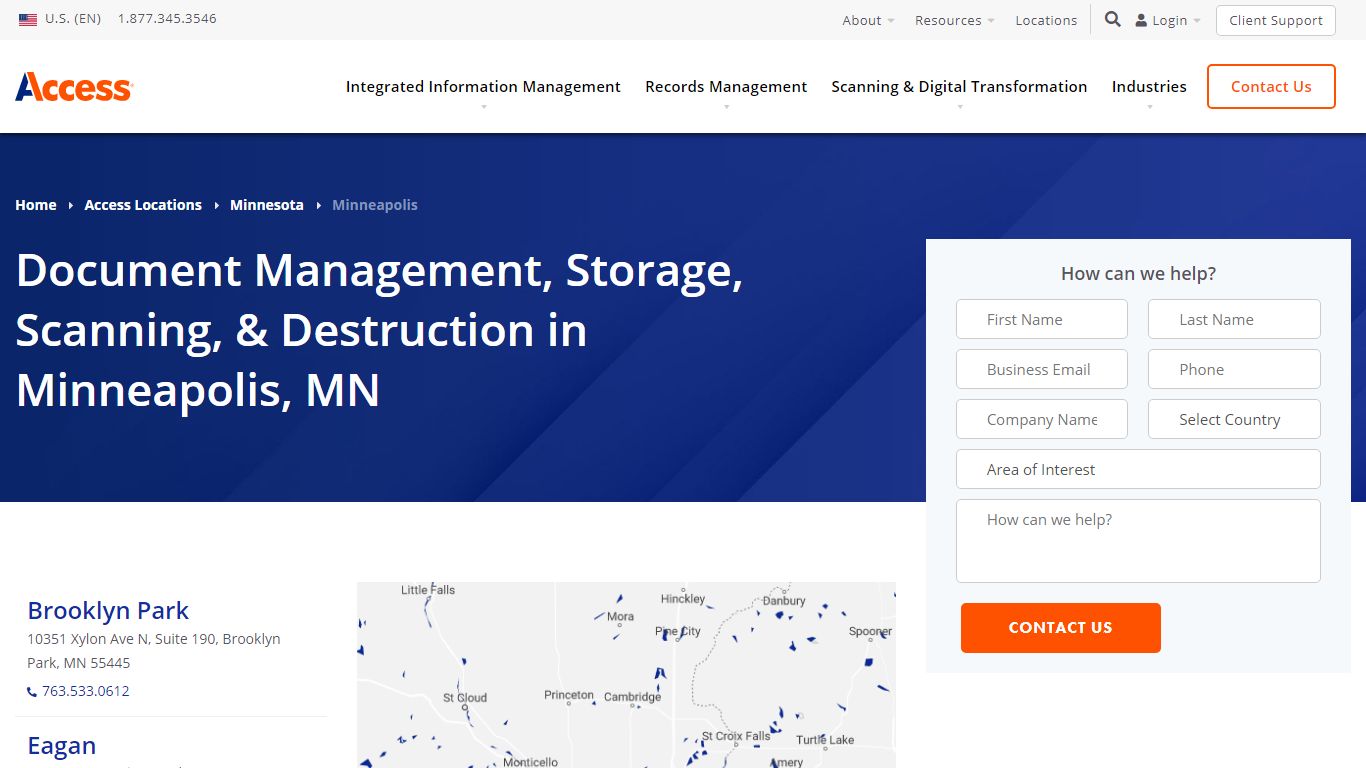Click St Cloud on the map
Image resolution: width=1366 pixels, height=768 pixels.
[x=465, y=698]
